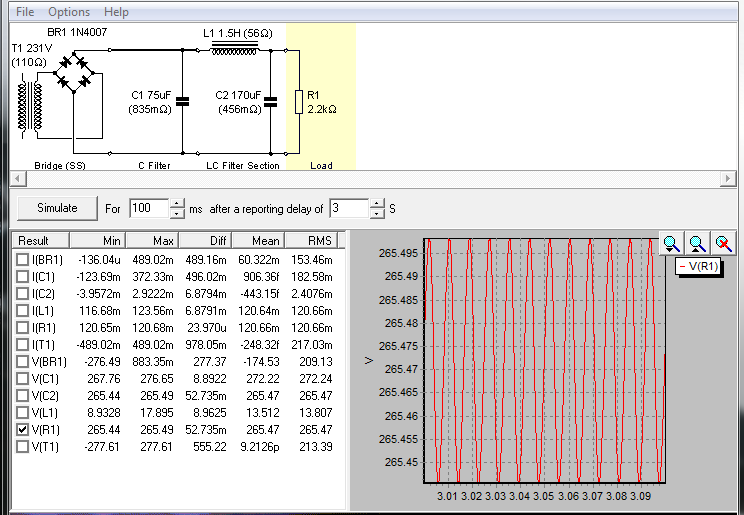Enable the I(C2) checkbox
Image resolution: width=744 pixels, height=515 pixels.
coord(22,294)
